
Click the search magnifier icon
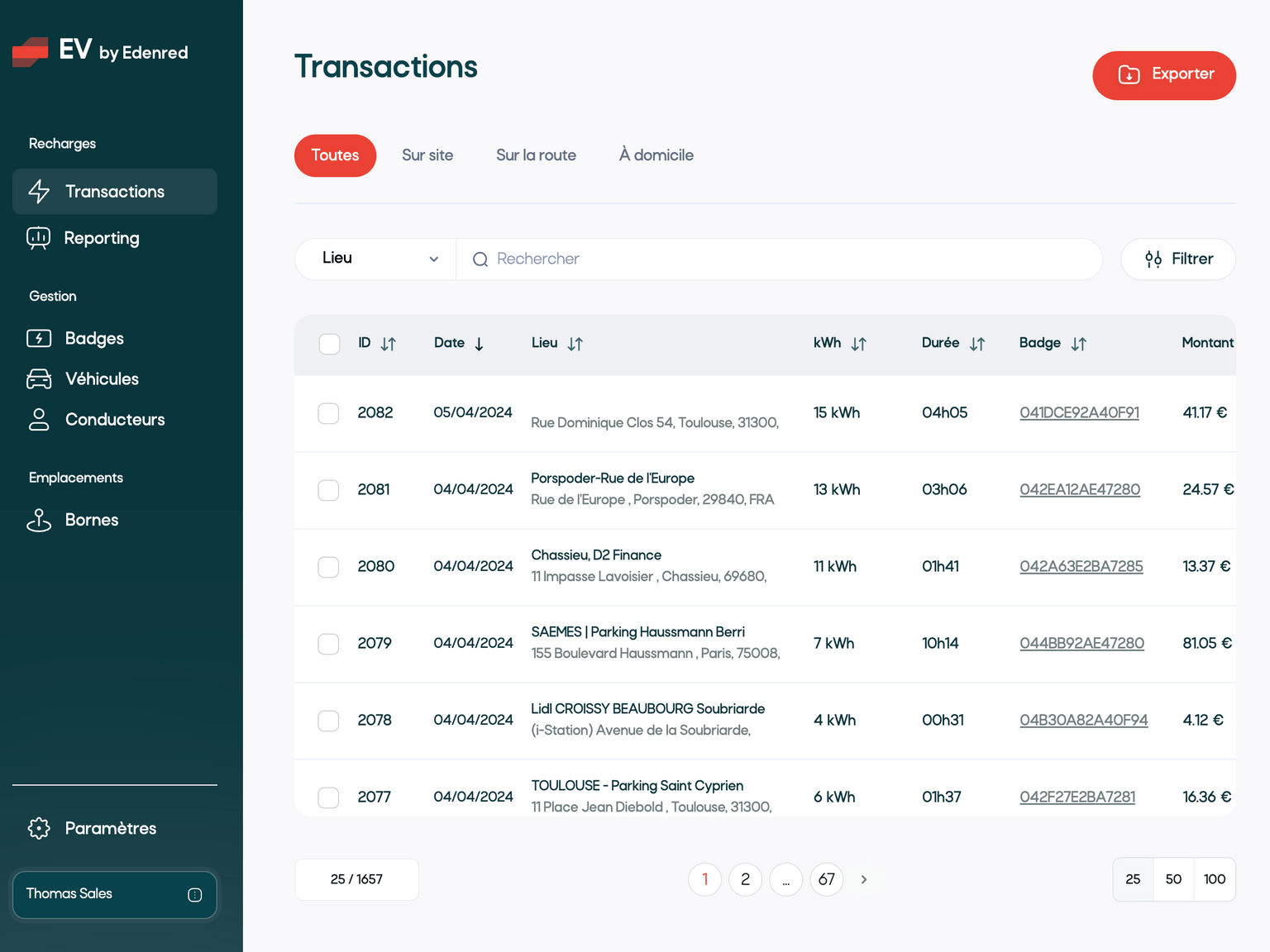480,259
